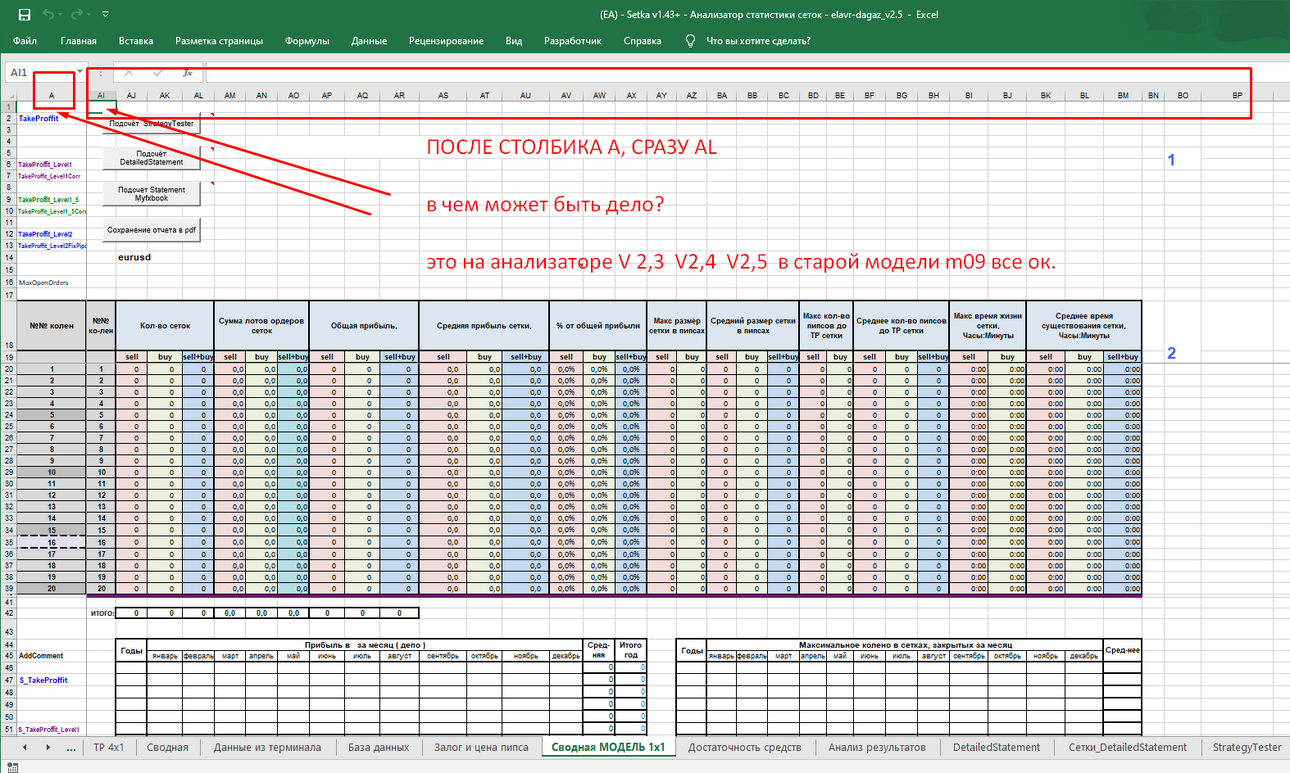Click the lightbulb Tell Me icon
1290x773 pixels.
pos(690,41)
